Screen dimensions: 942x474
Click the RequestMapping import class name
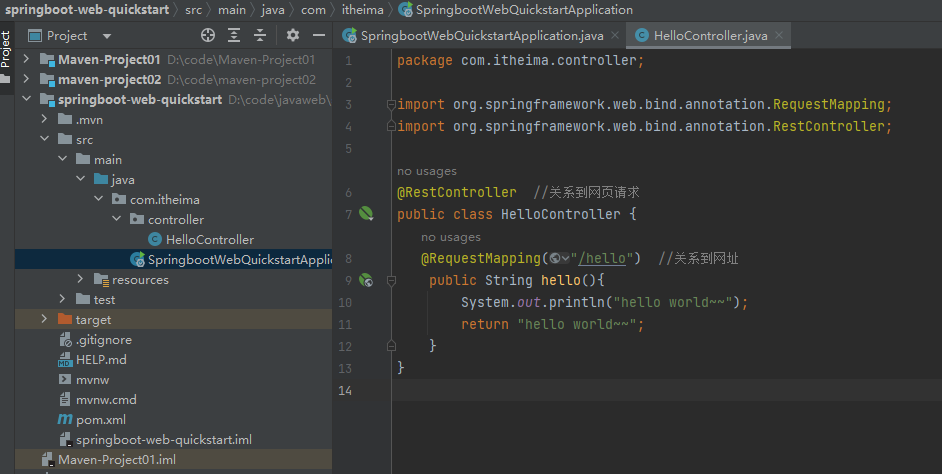[x=828, y=104]
